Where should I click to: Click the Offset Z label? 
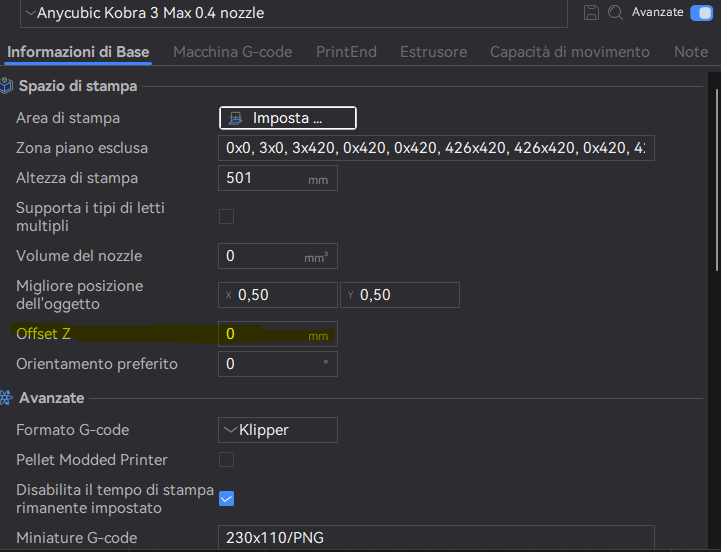coord(43,334)
